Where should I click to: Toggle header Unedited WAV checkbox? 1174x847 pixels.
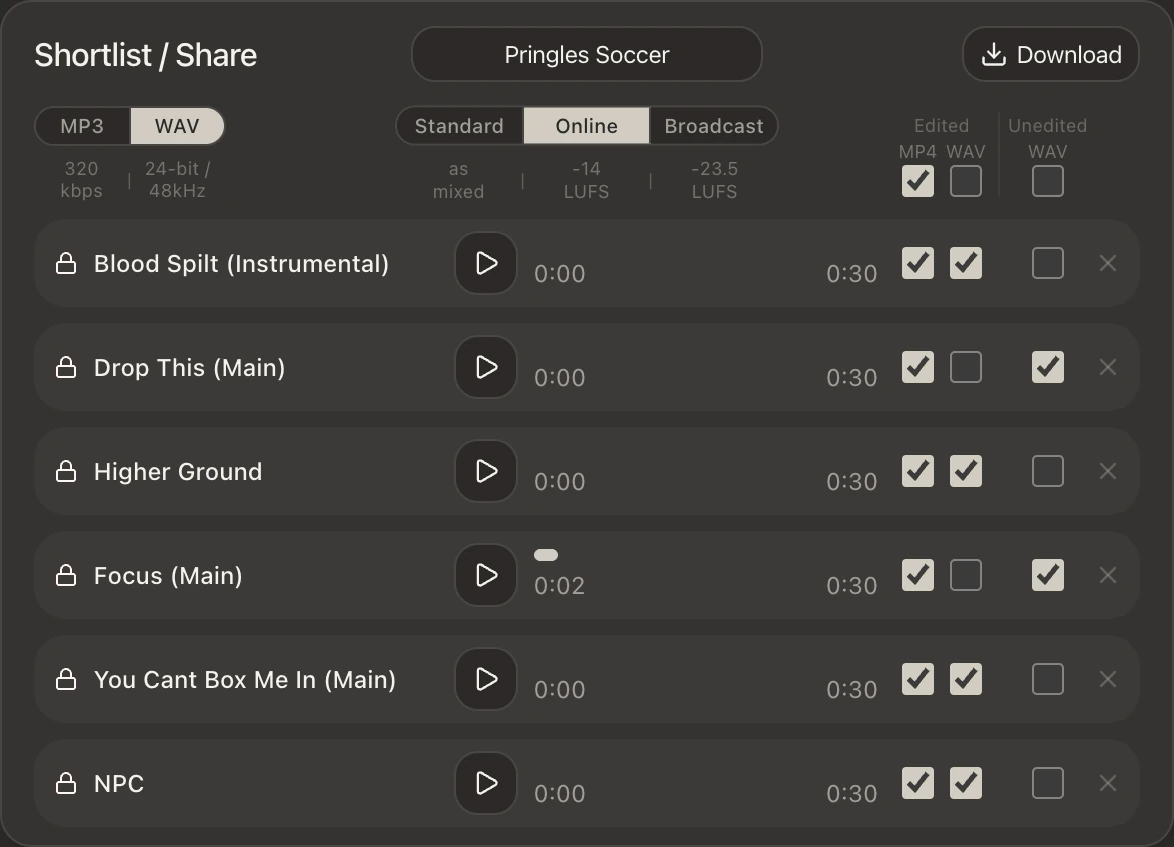point(1047,181)
